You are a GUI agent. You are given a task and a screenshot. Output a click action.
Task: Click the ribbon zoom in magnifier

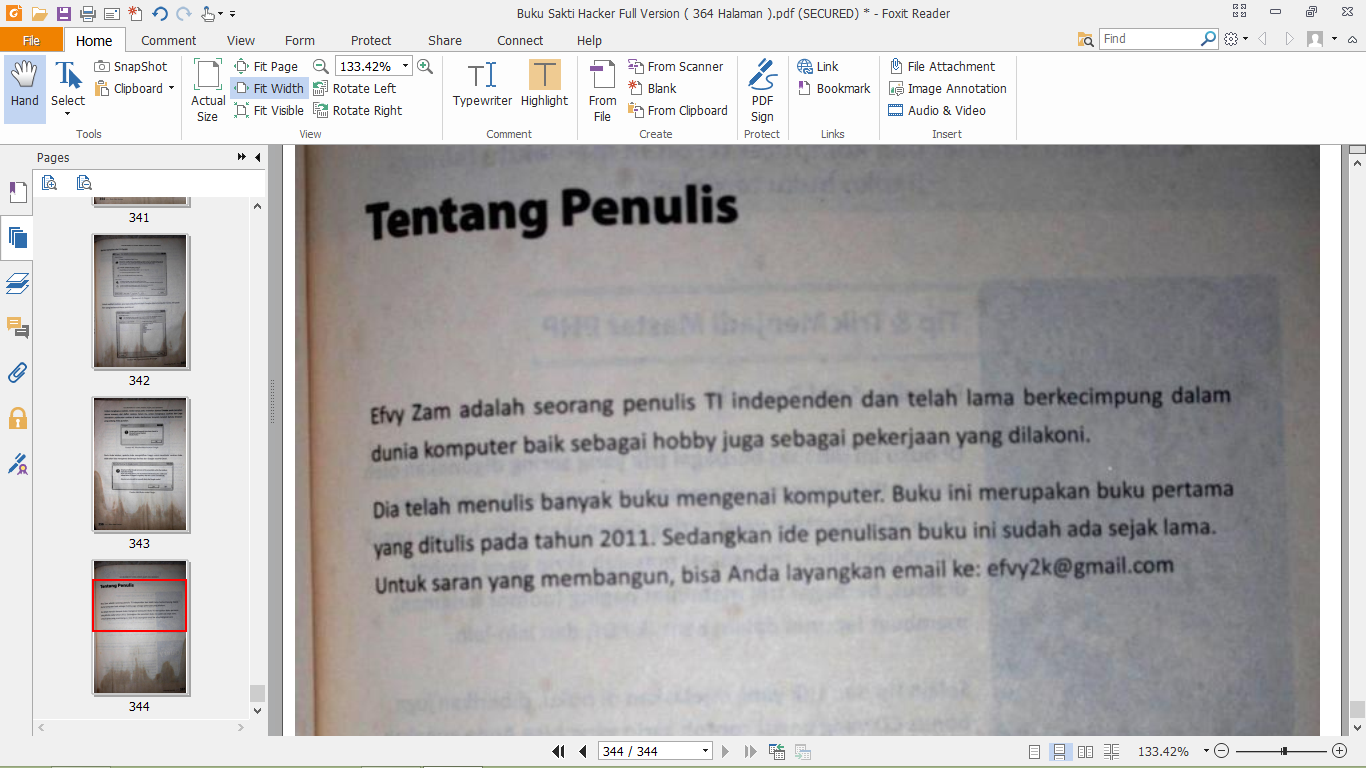point(425,66)
